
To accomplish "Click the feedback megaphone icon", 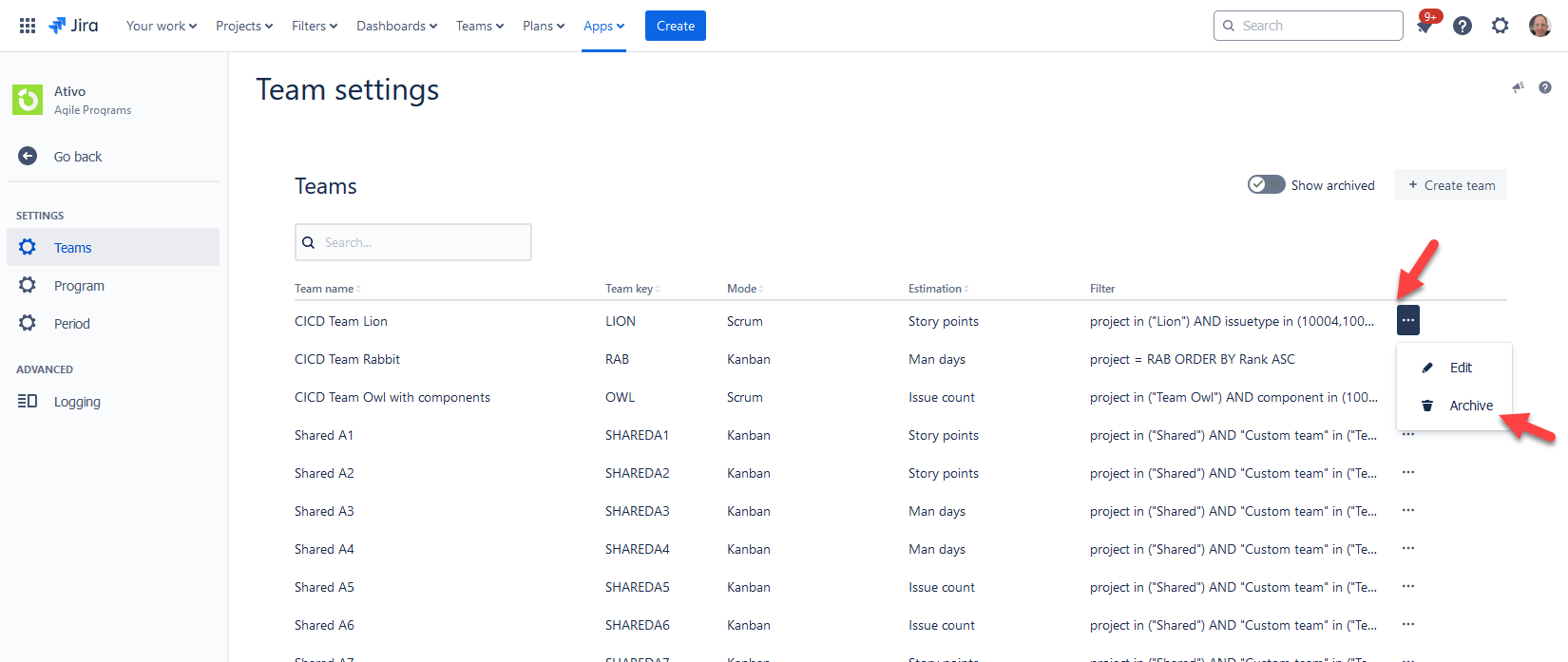I will click(1518, 87).
